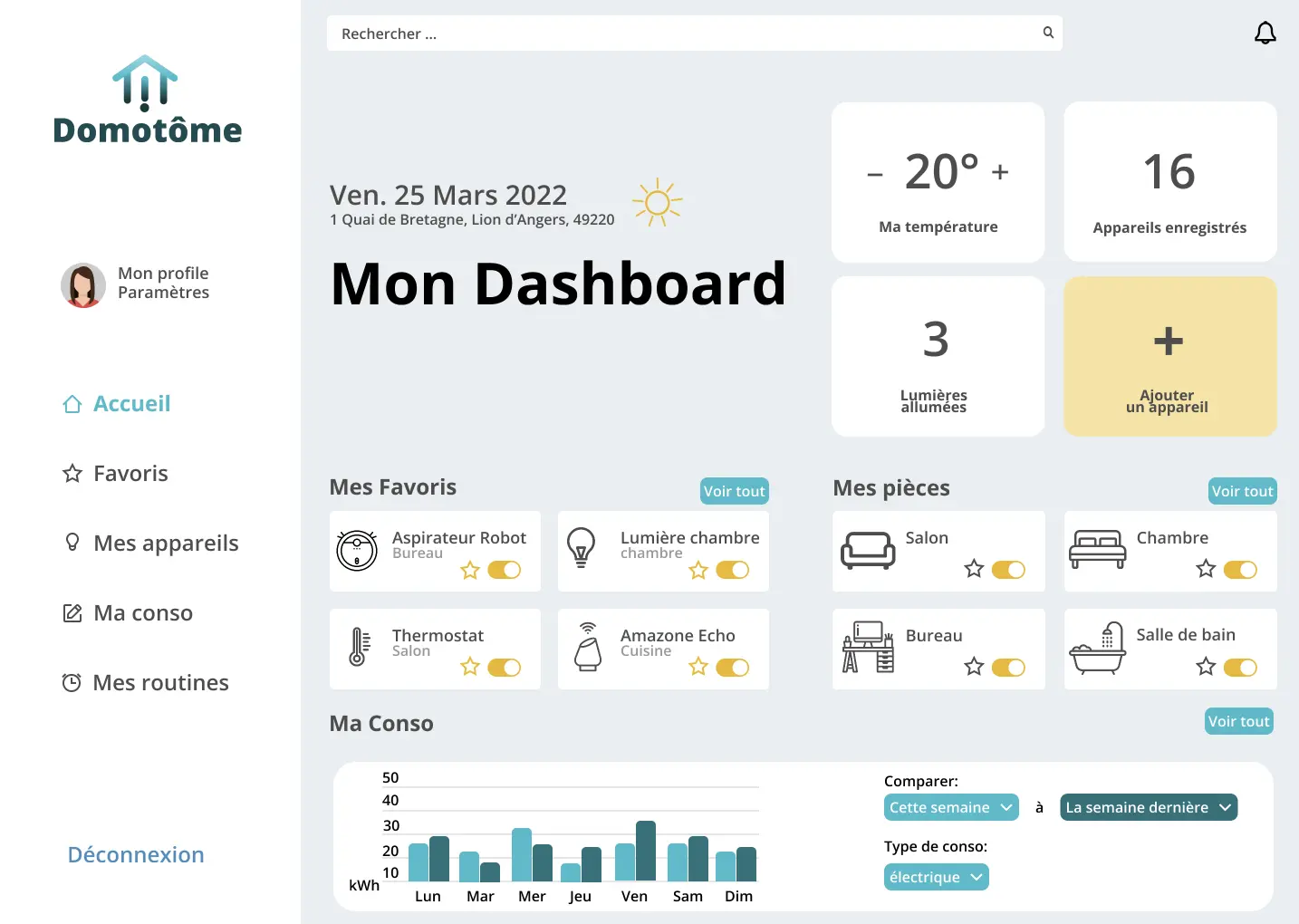Click the Domotôme house logo
The width and height of the screenshot is (1299, 924).
pos(145,83)
